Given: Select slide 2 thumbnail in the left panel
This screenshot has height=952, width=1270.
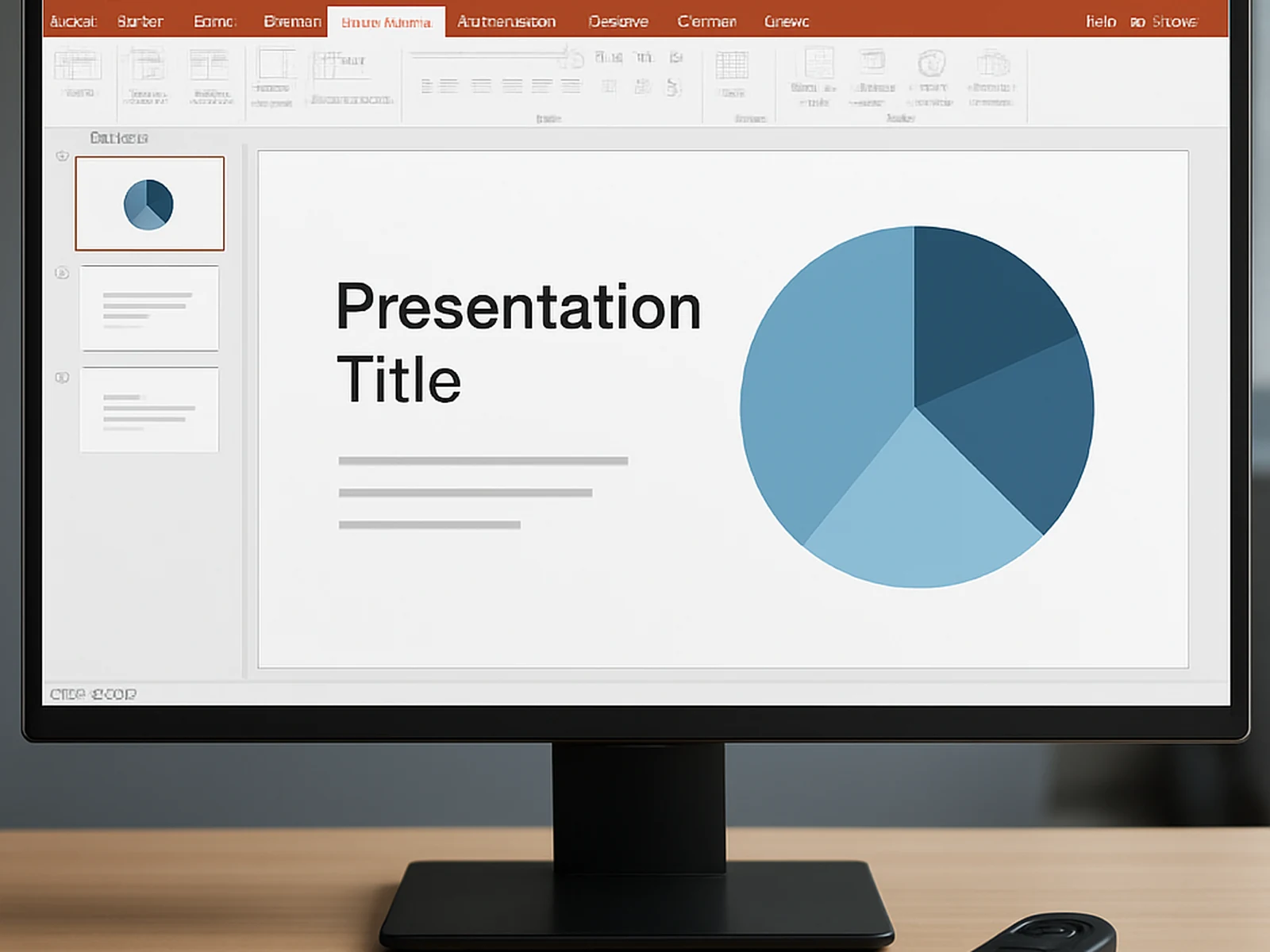Looking at the screenshot, I should 148,309.
